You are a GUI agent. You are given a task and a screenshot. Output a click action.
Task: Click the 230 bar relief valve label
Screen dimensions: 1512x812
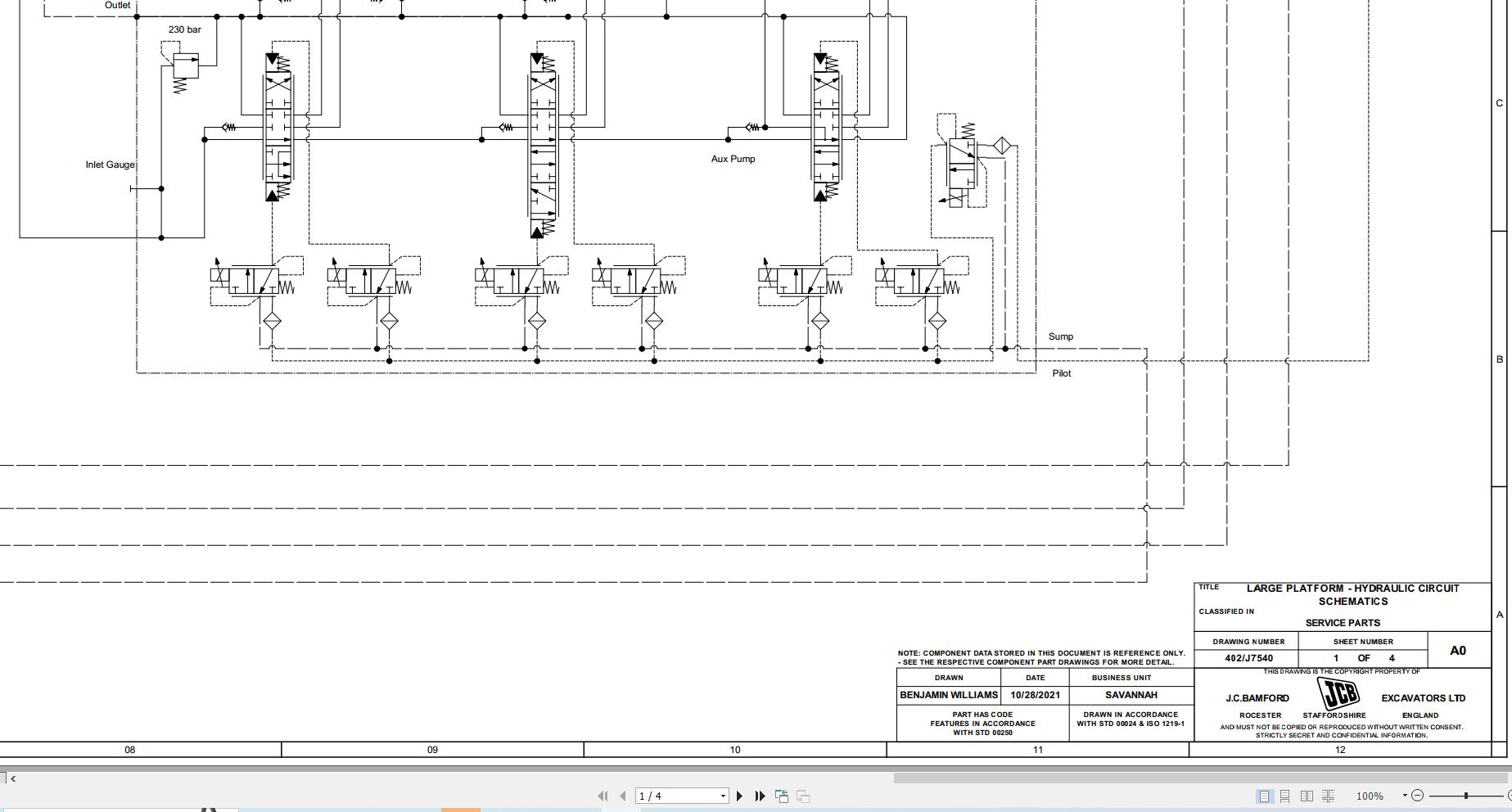184,29
